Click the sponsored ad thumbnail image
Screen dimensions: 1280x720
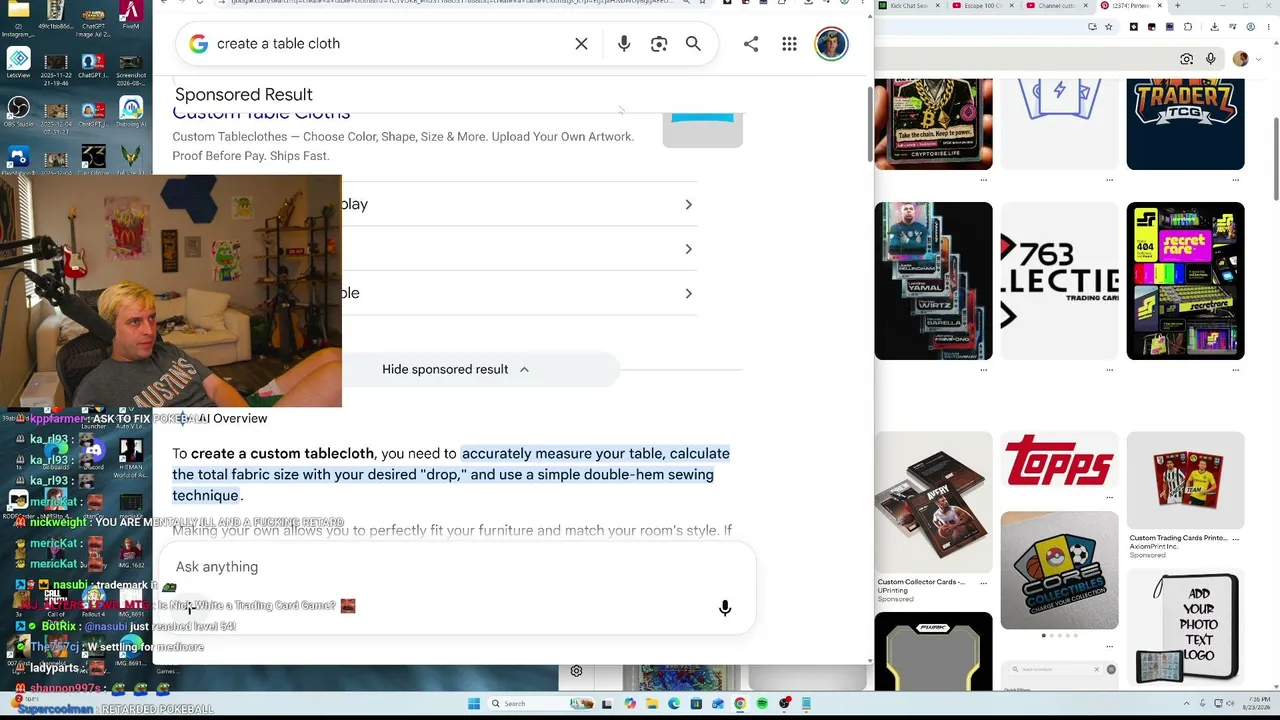(703, 129)
